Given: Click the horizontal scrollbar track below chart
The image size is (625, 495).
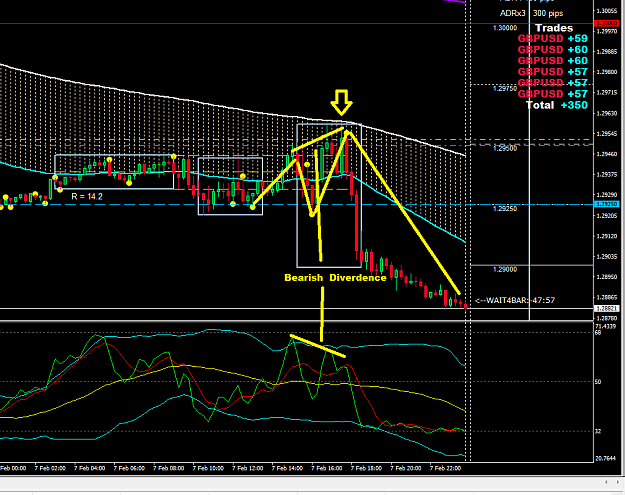Looking at the screenshot, I should pyautogui.click(x=299, y=482).
